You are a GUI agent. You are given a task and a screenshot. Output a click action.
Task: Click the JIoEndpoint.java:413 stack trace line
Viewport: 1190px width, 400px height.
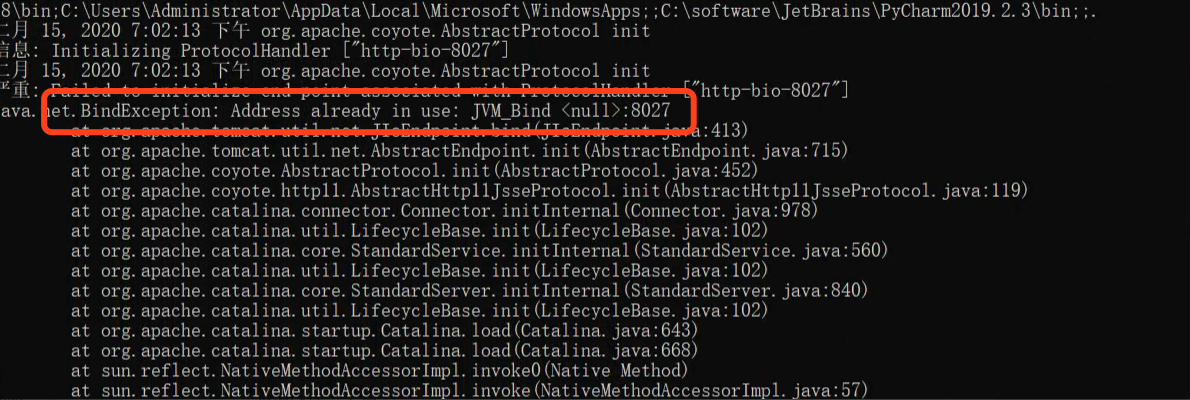pos(410,131)
